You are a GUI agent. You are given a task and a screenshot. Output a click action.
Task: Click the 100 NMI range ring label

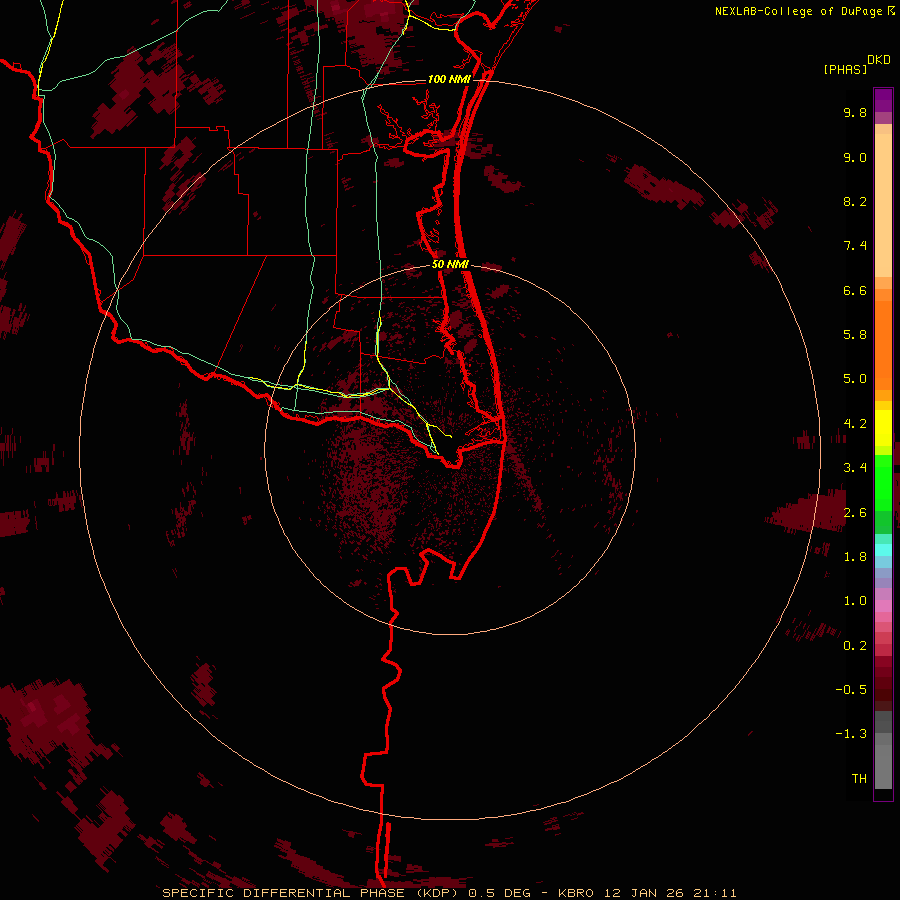click(449, 79)
